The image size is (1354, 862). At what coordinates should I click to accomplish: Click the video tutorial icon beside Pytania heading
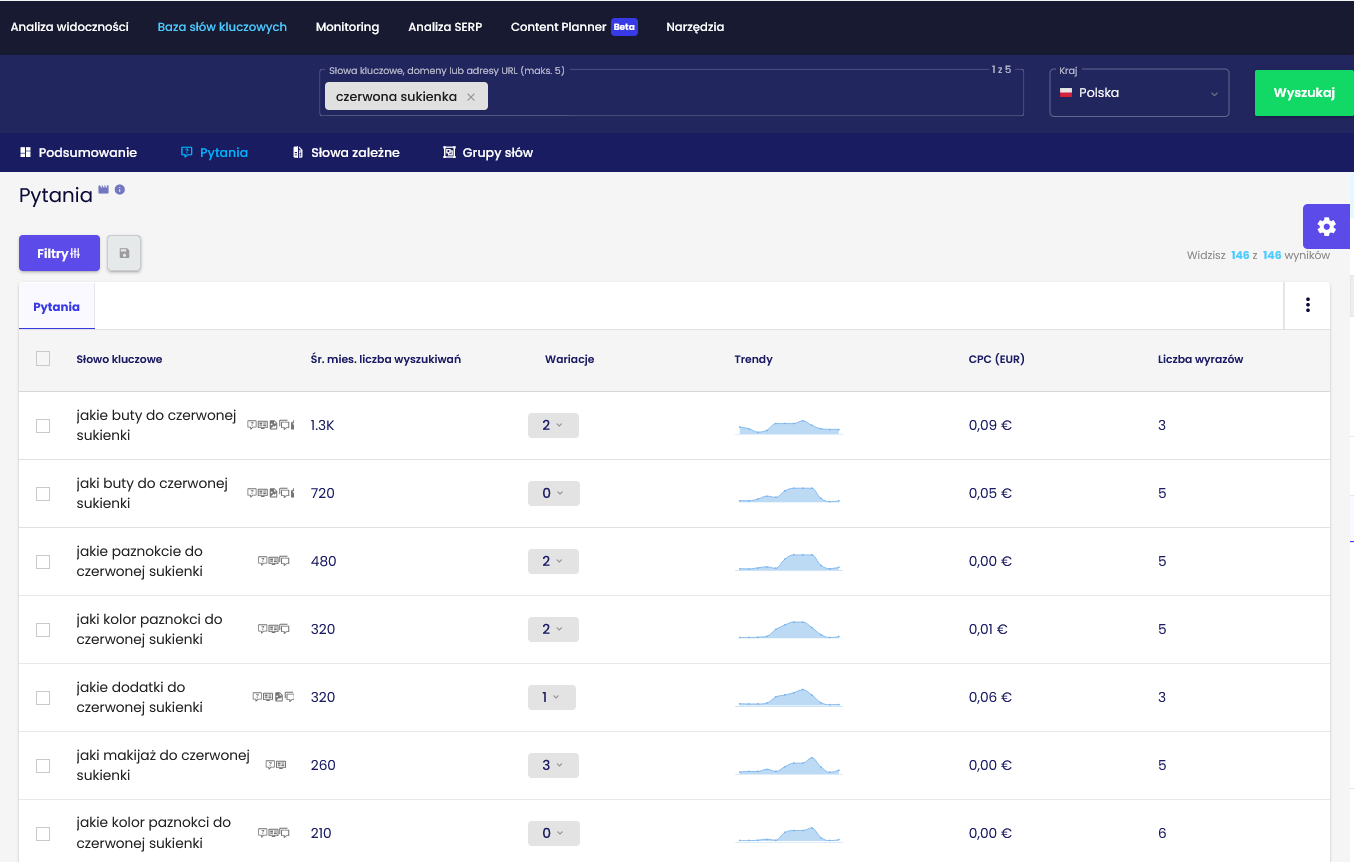pos(103,189)
